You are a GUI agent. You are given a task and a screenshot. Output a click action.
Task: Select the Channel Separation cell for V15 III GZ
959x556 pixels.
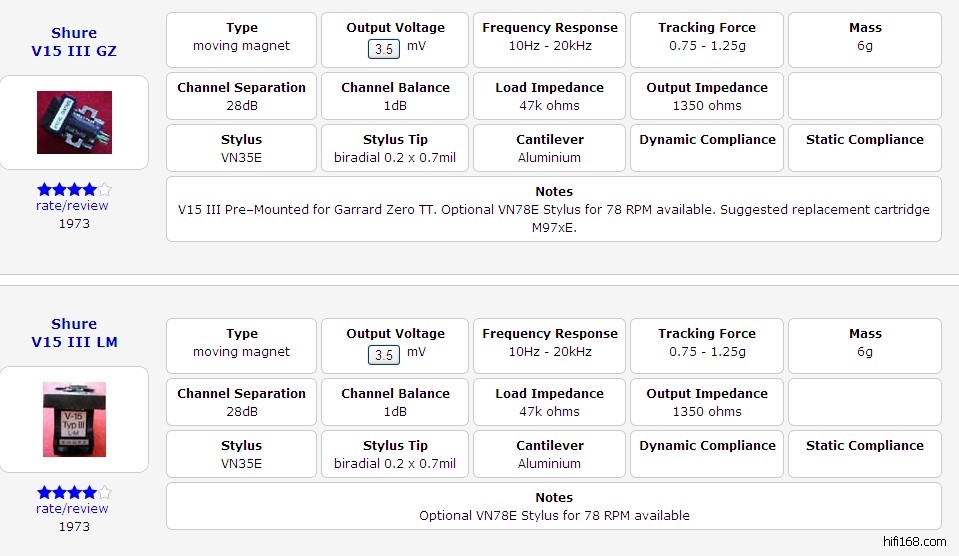[241, 96]
